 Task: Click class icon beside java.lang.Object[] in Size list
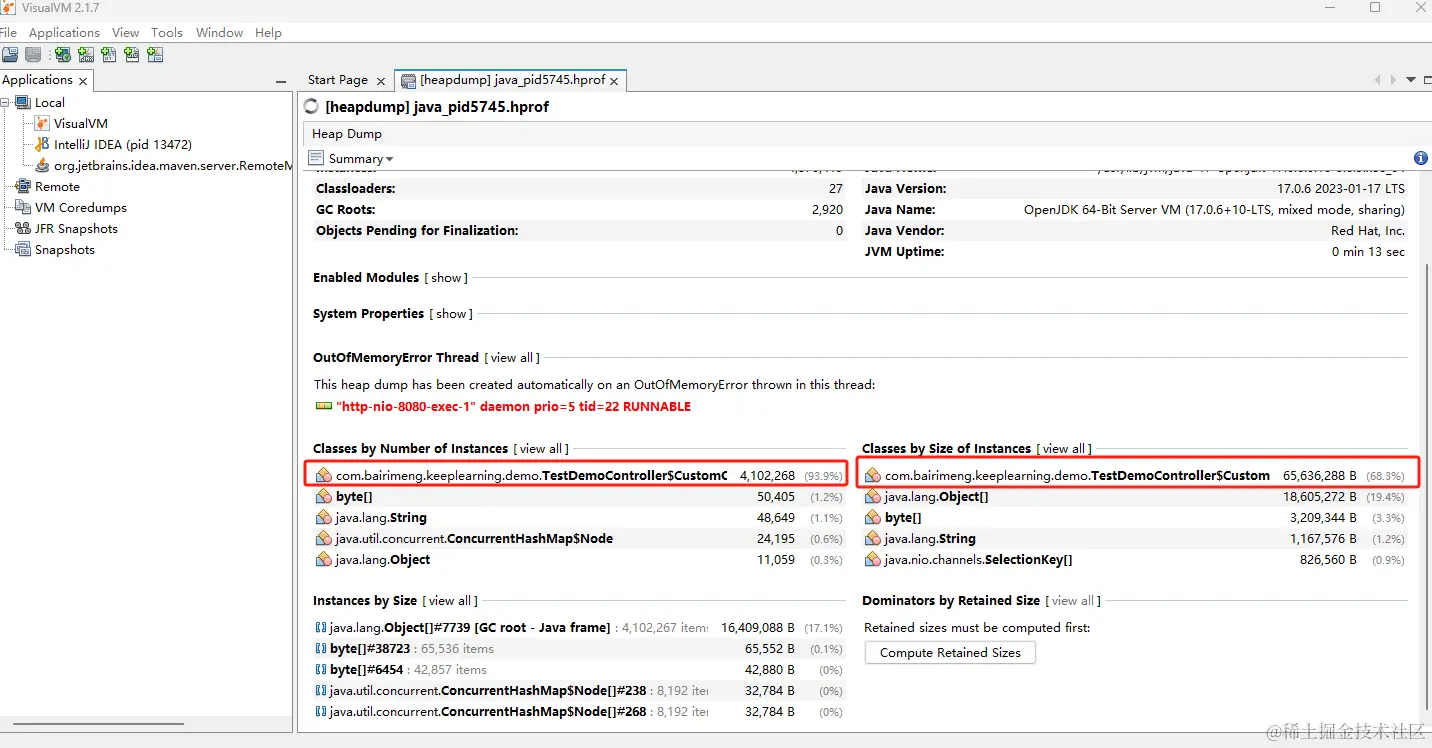(873, 497)
